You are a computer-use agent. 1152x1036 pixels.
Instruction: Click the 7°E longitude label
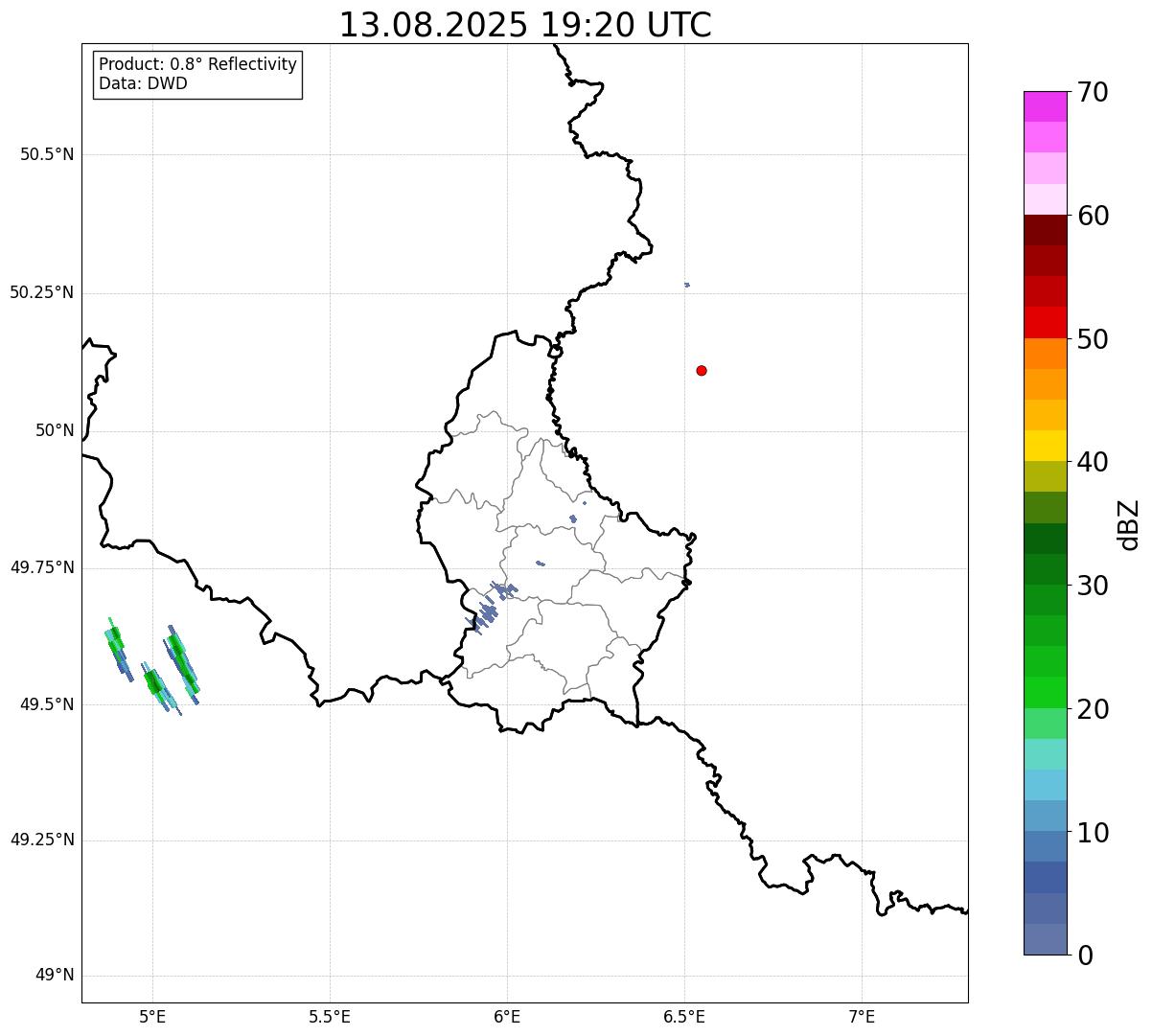(862, 1017)
